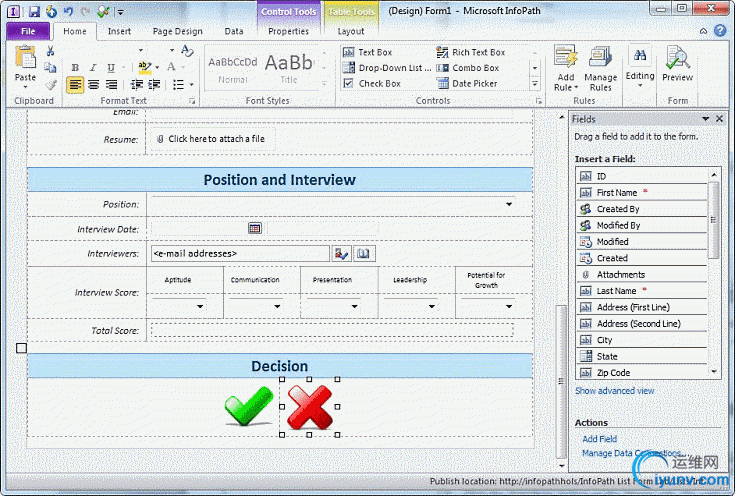Insert a Drop-Down List control
The width and height of the screenshot is (735, 496).
tap(387, 68)
